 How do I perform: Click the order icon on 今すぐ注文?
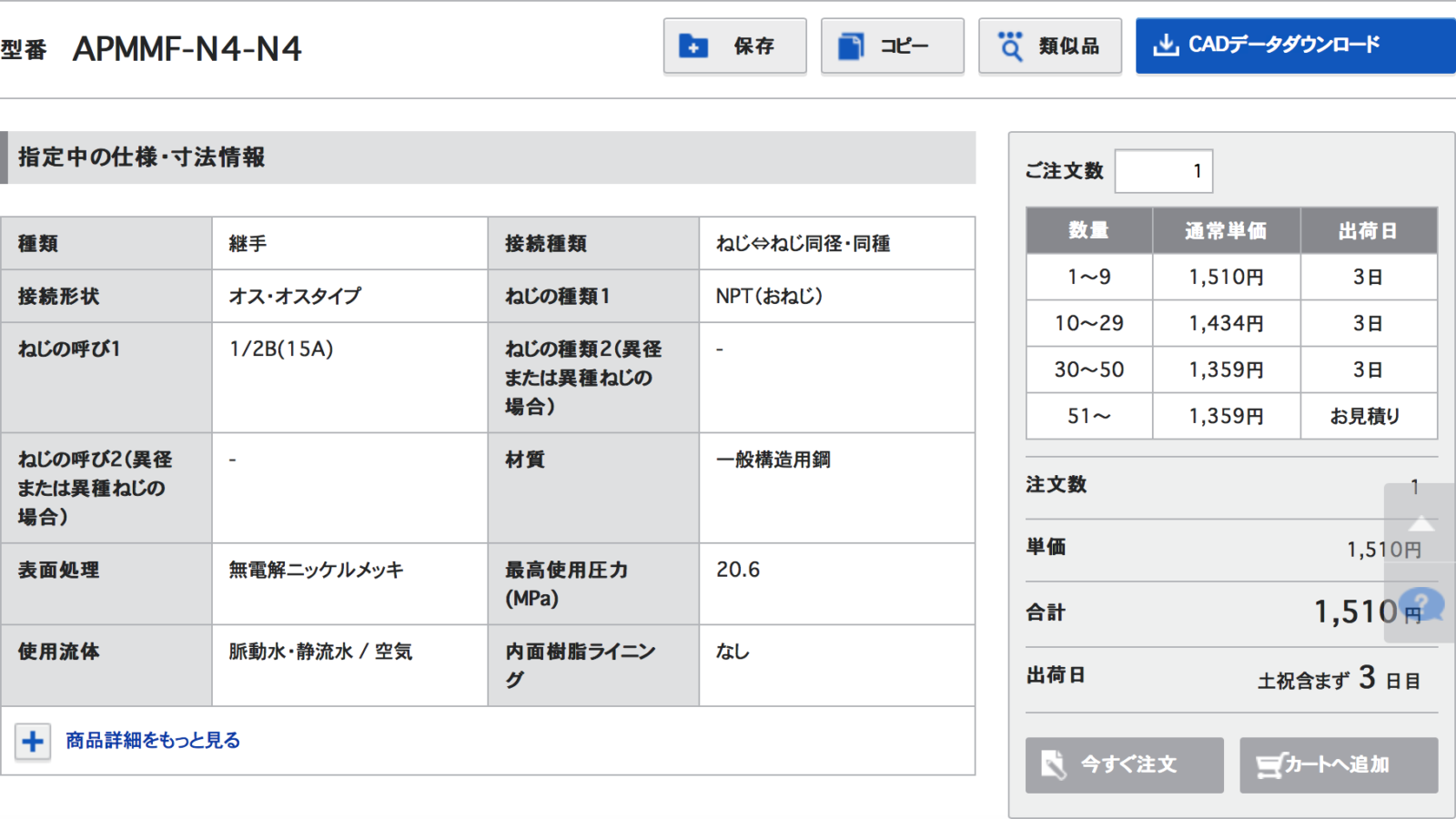point(1054,765)
